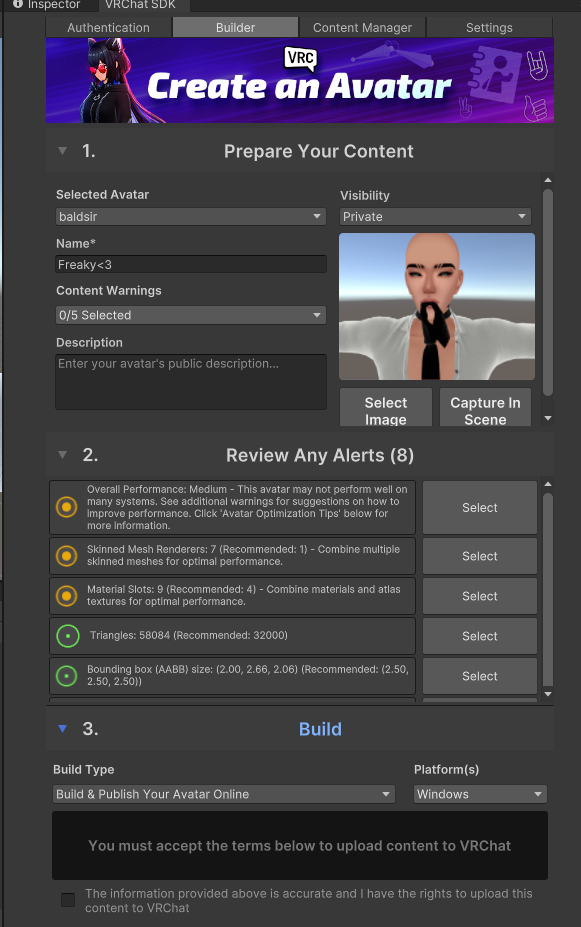Click Select for the Skinned Mesh Renderers alert

click(480, 556)
